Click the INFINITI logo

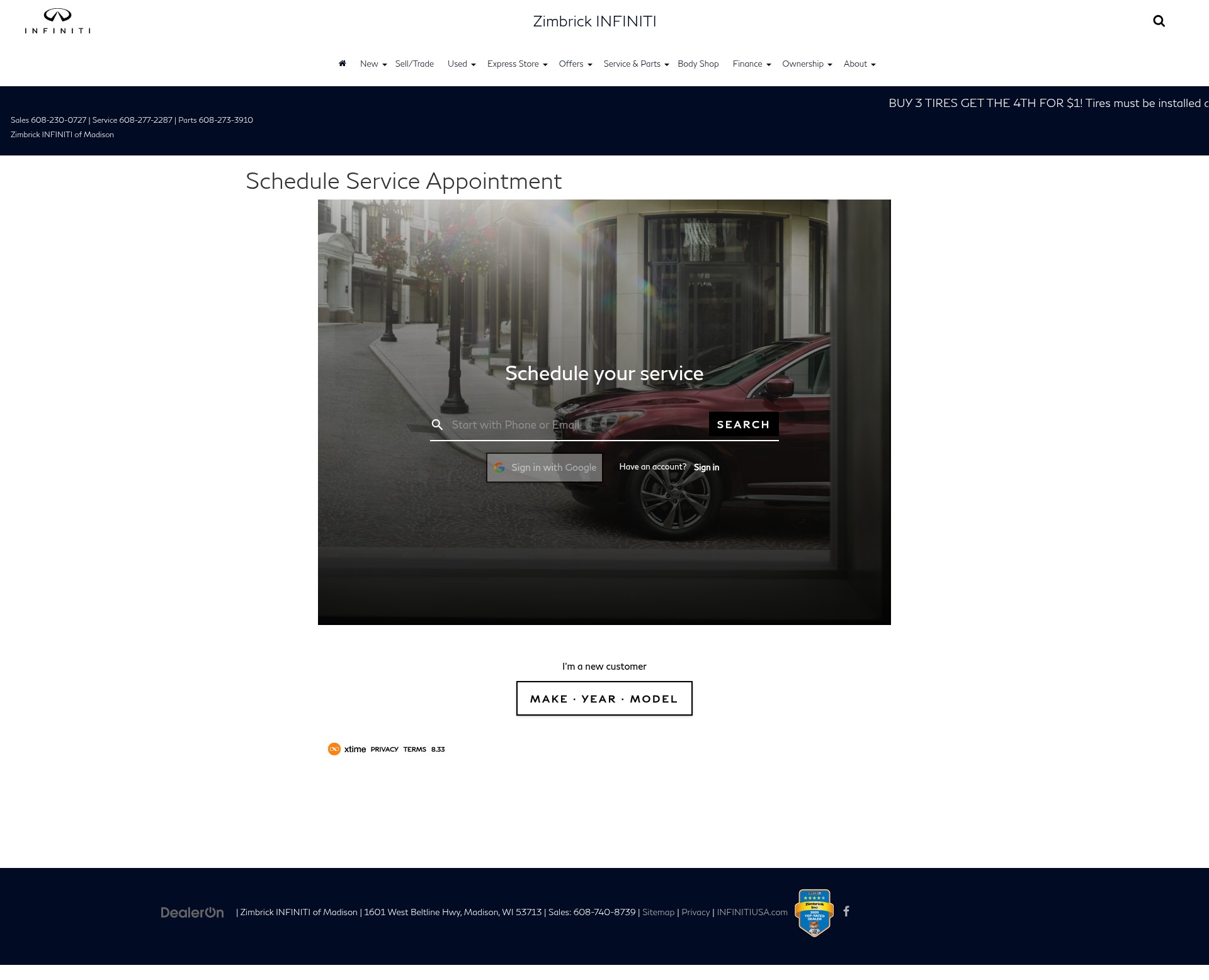click(x=57, y=21)
